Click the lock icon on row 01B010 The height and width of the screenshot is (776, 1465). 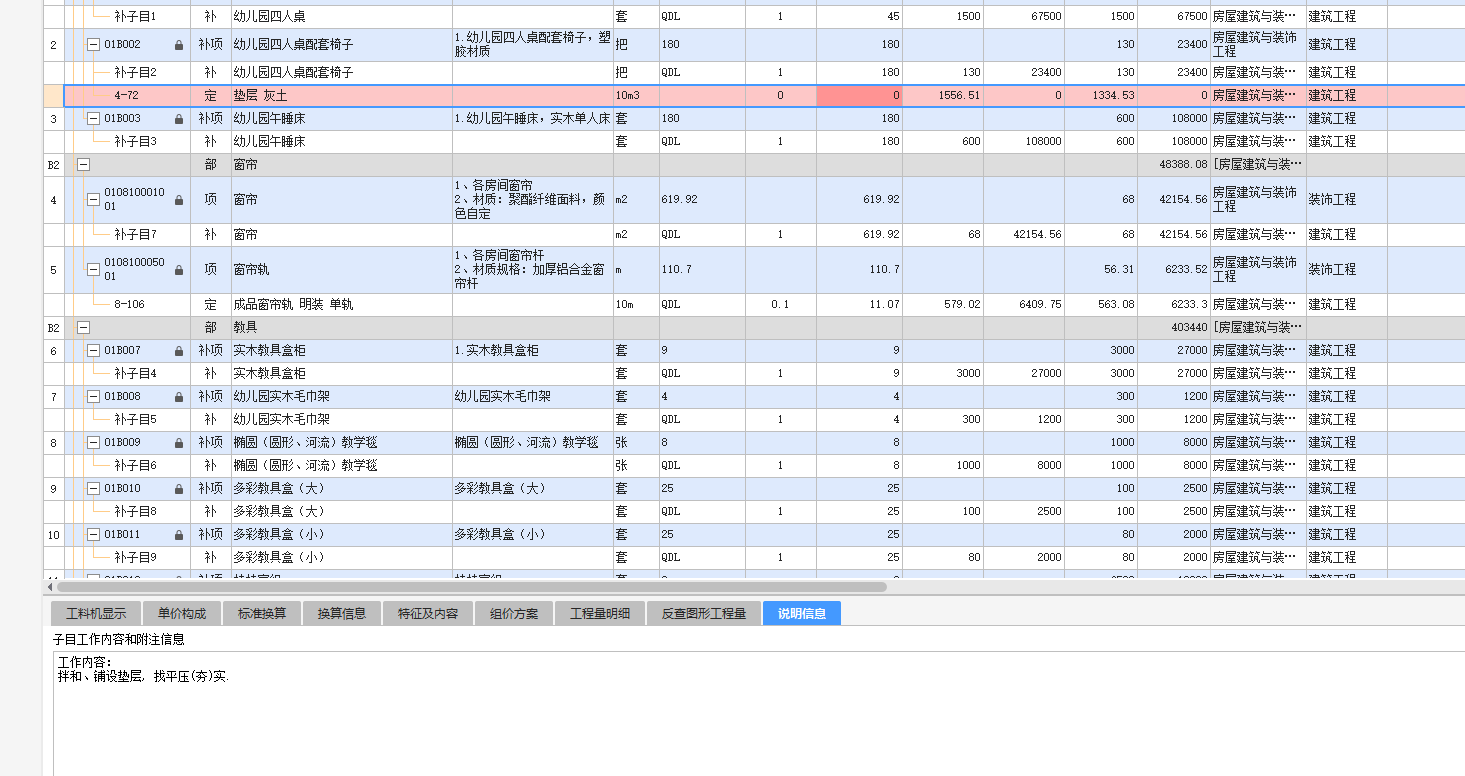(x=179, y=489)
